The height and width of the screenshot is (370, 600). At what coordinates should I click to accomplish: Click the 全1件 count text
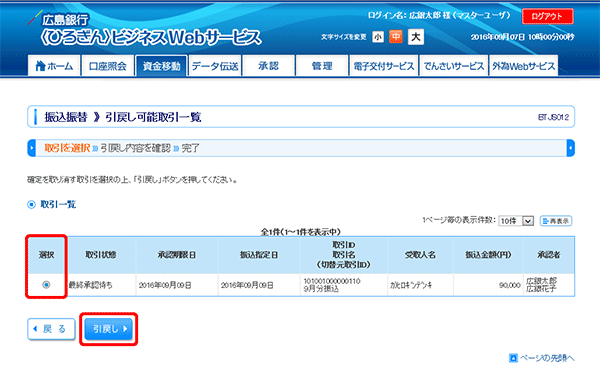tap(300, 231)
